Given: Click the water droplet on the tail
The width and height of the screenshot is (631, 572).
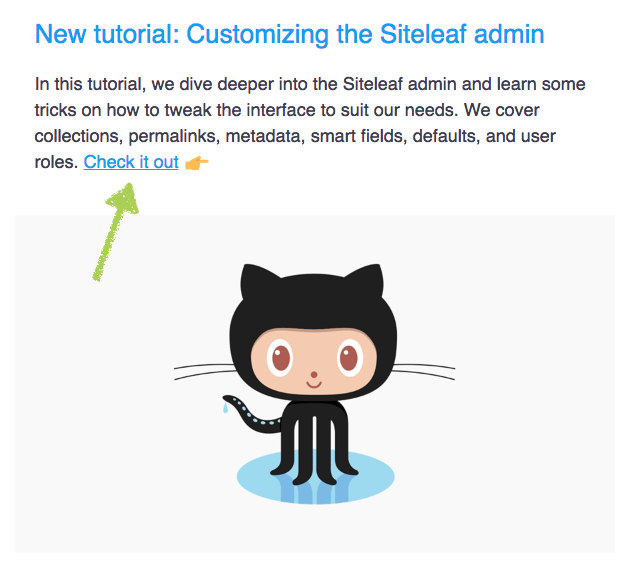Looking at the screenshot, I should click(225, 408).
